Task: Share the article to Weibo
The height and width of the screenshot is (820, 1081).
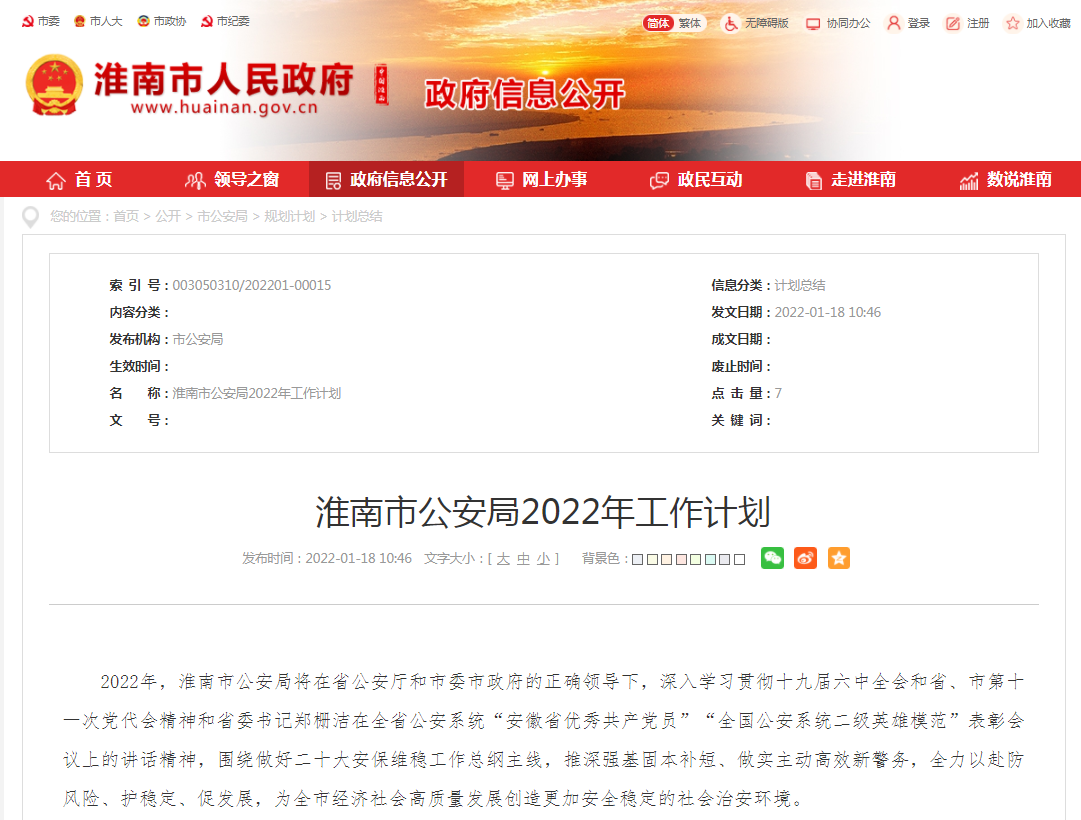Action: (x=805, y=558)
